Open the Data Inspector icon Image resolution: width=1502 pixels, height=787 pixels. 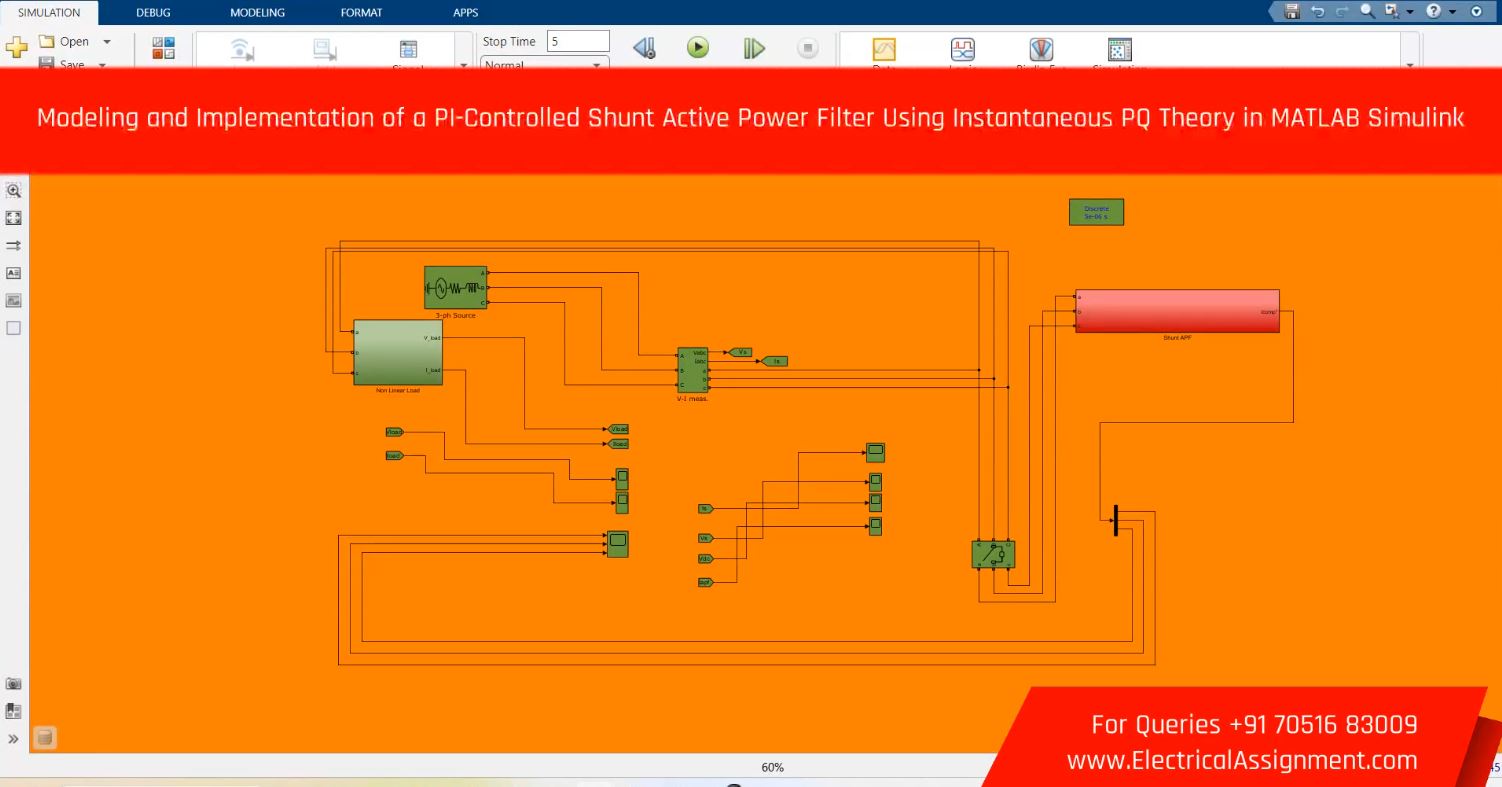(x=884, y=49)
